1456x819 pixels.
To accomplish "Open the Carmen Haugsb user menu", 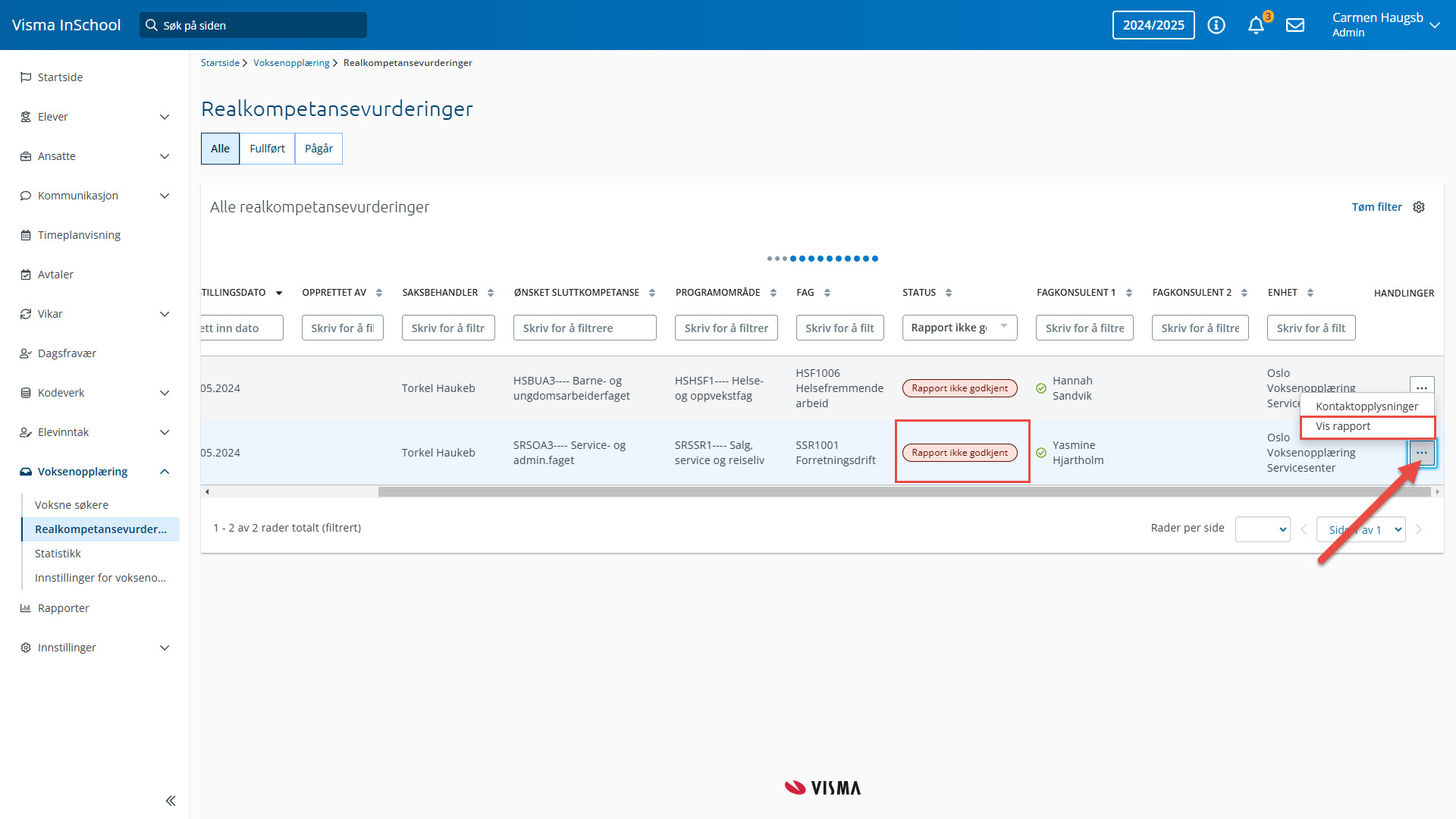I will pos(1385,25).
